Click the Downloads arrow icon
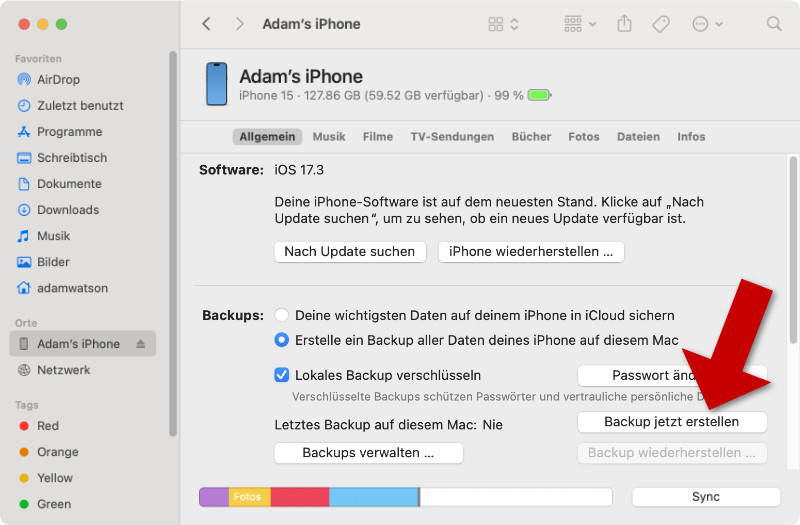Viewport: 800px width, 525px height. click(24, 210)
